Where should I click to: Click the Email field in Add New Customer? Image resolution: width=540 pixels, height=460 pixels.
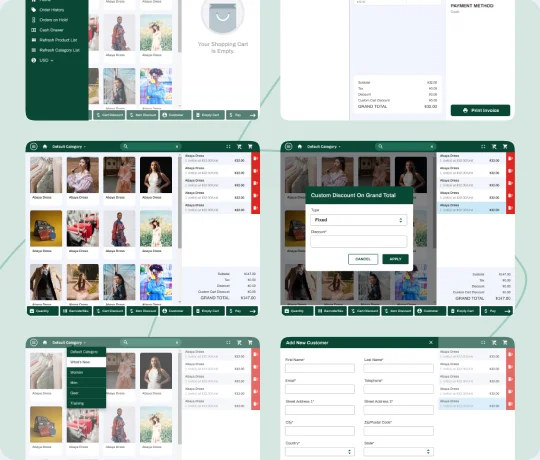tap(320, 389)
